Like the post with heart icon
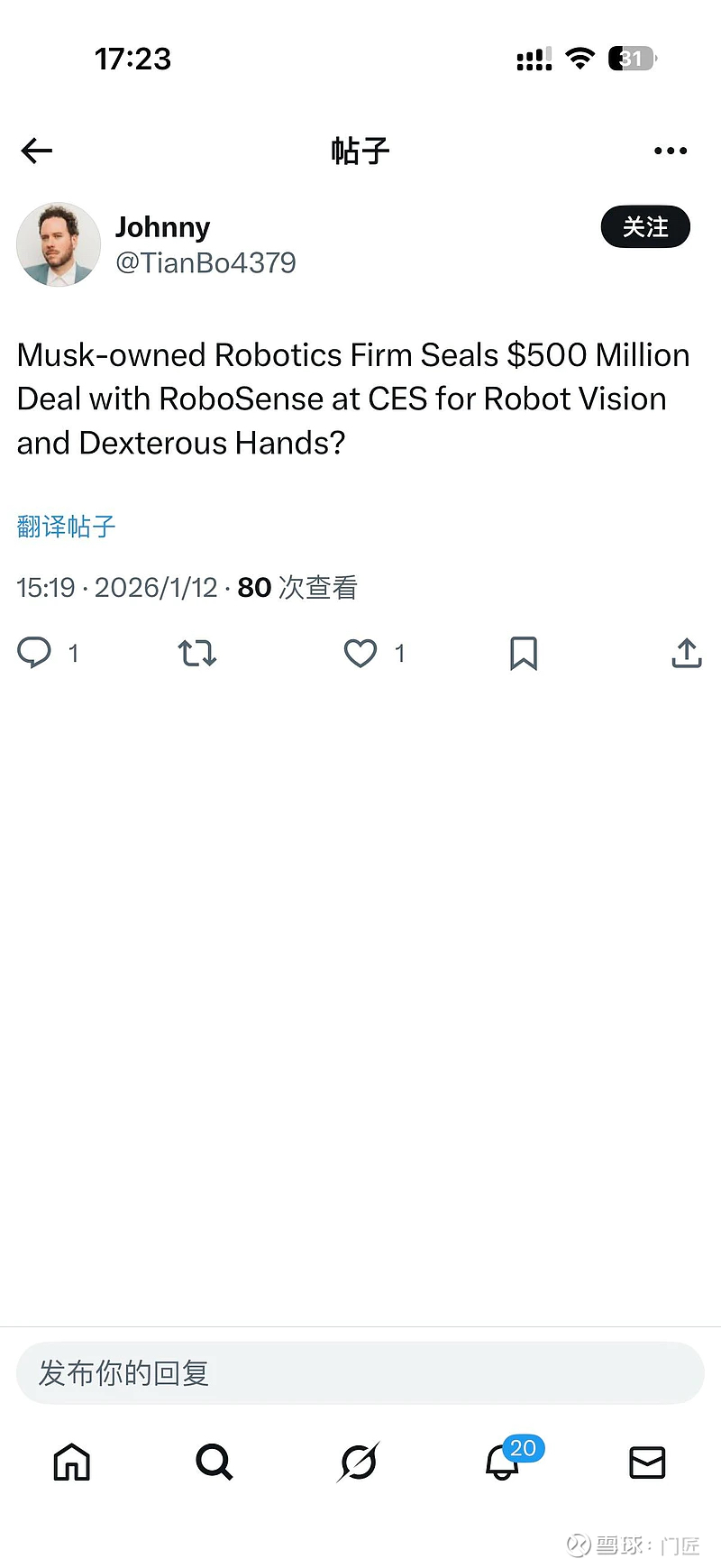The height and width of the screenshot is (1568, 721). 360,653
